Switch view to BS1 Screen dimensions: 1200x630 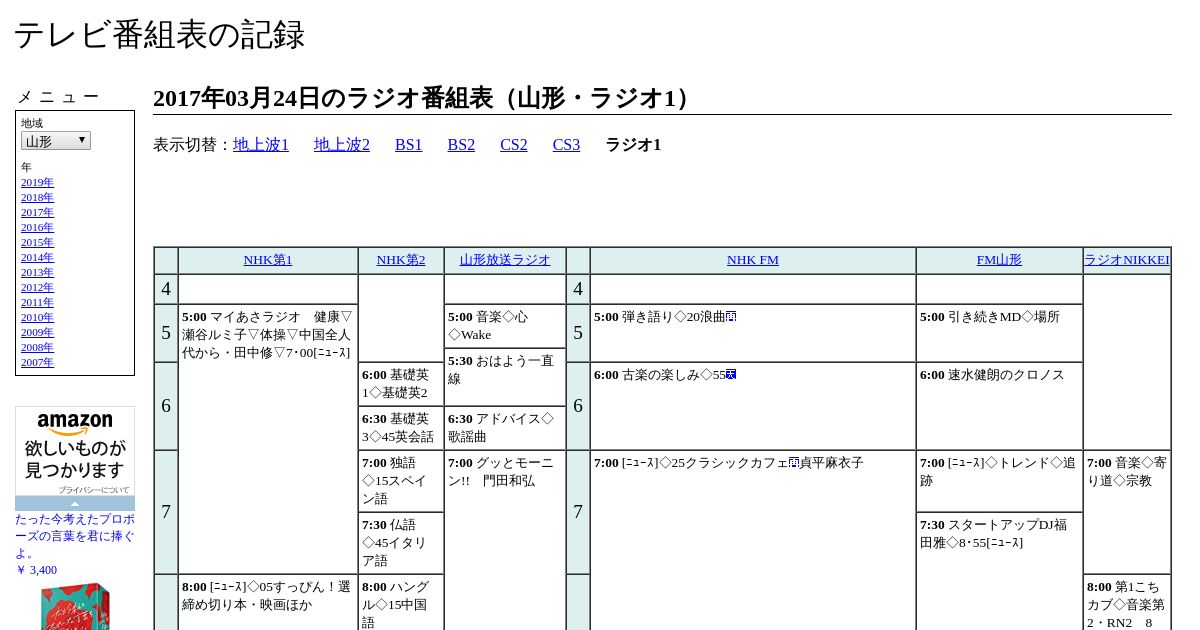pyautogui.click(x=409, y=145)
